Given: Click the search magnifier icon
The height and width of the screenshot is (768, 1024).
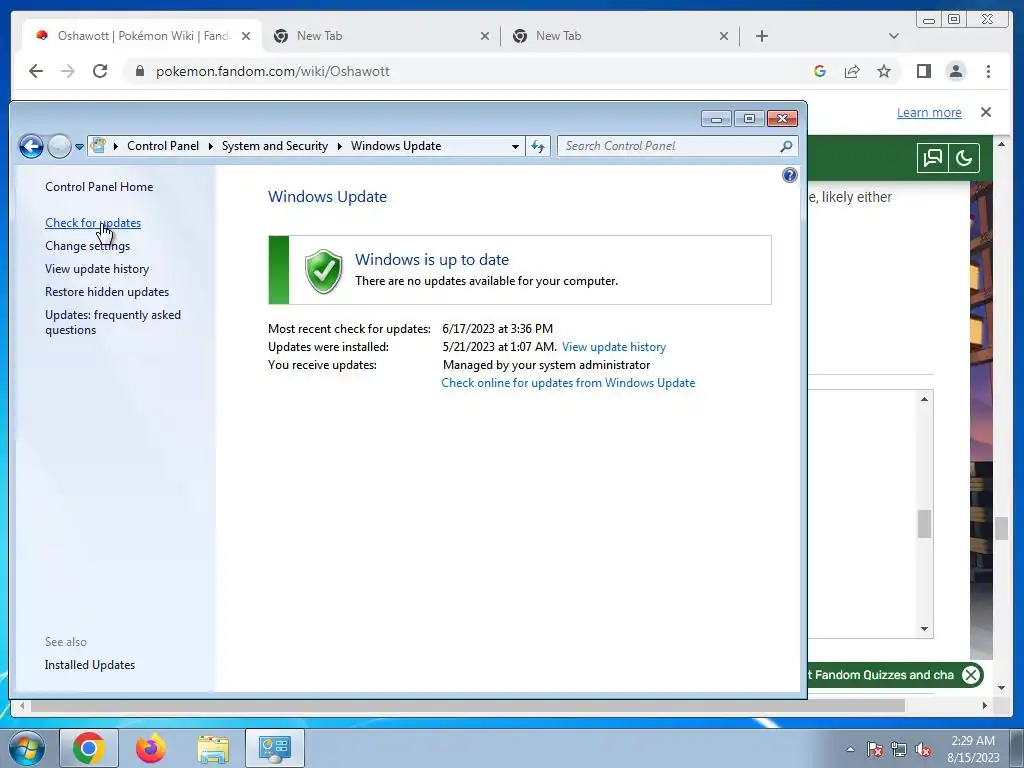Looking at the screenshot, I should [786, 146].
